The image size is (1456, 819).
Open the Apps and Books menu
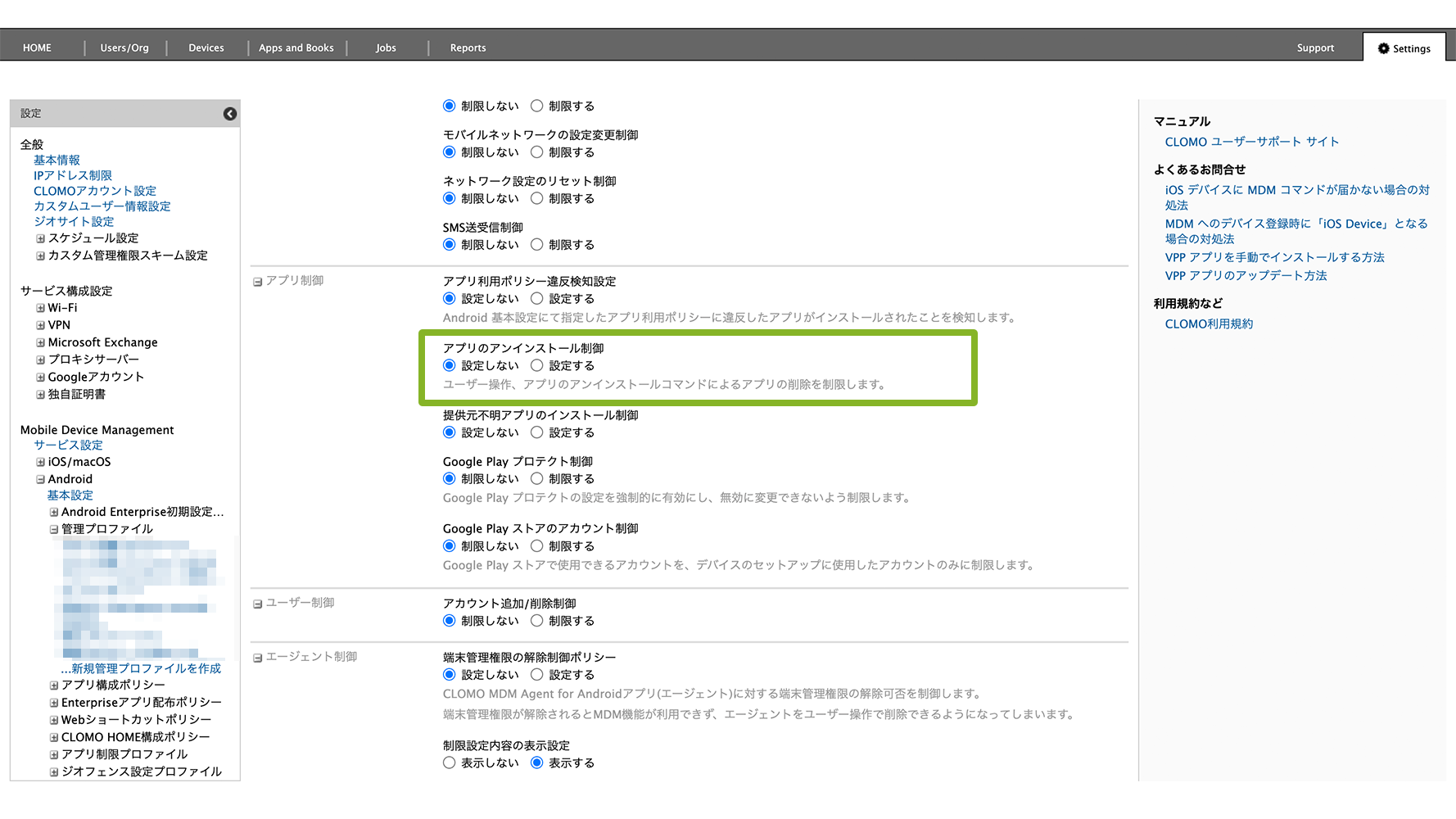point(296,48)
